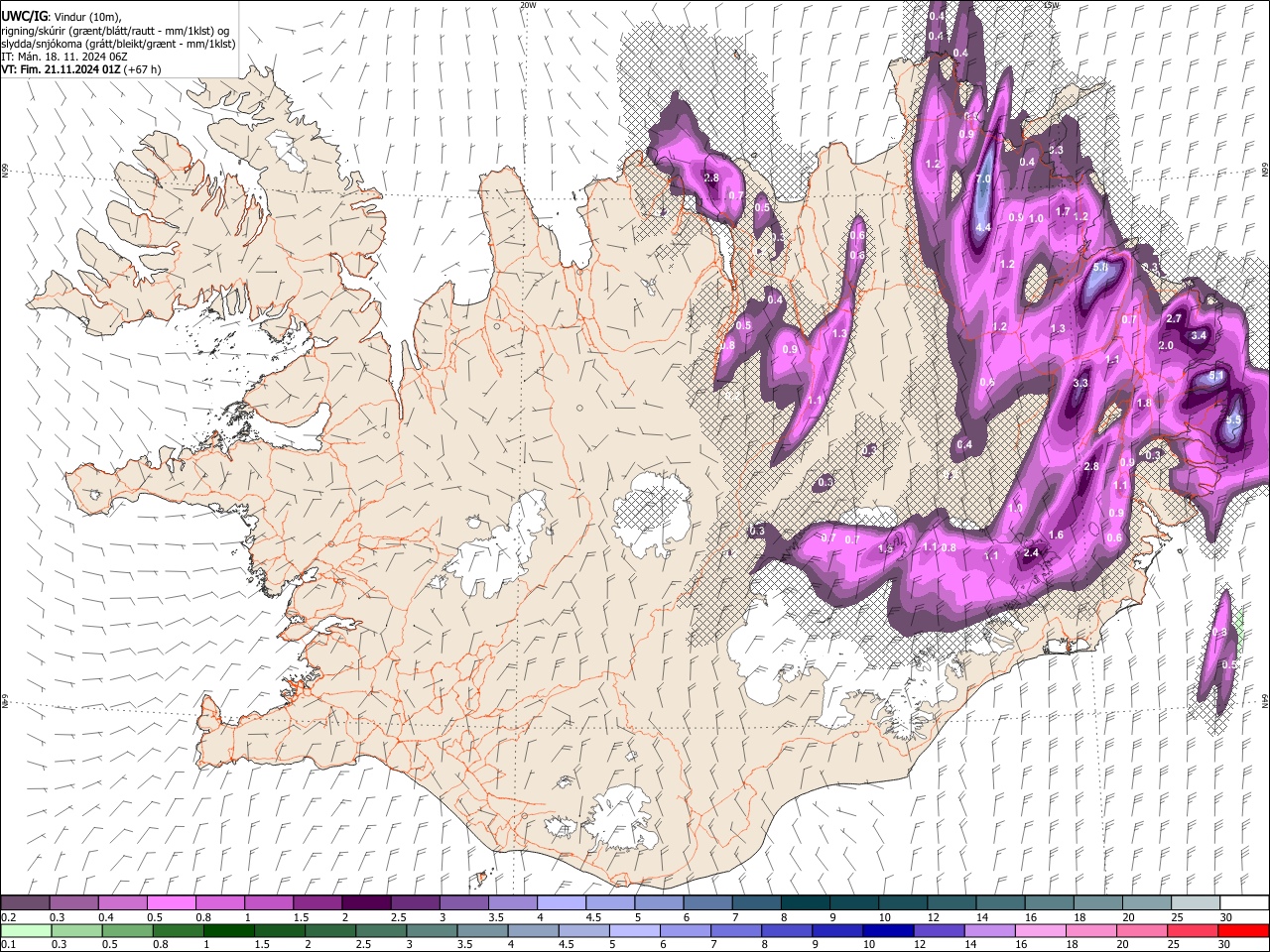Click the red-pink bottom-row swatch between 25 and 30

pos(1192,930)
